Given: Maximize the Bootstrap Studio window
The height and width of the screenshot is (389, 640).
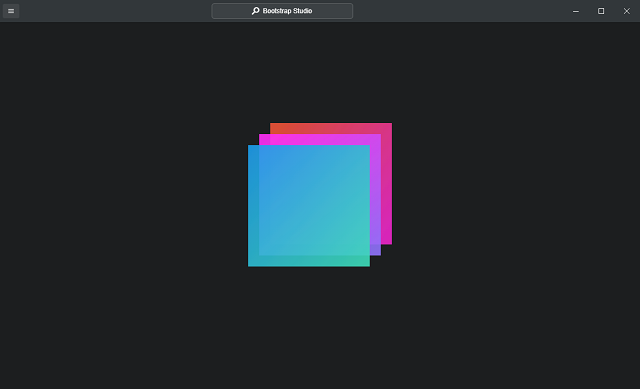Looking at the screenshot, I should click(601, 11).
